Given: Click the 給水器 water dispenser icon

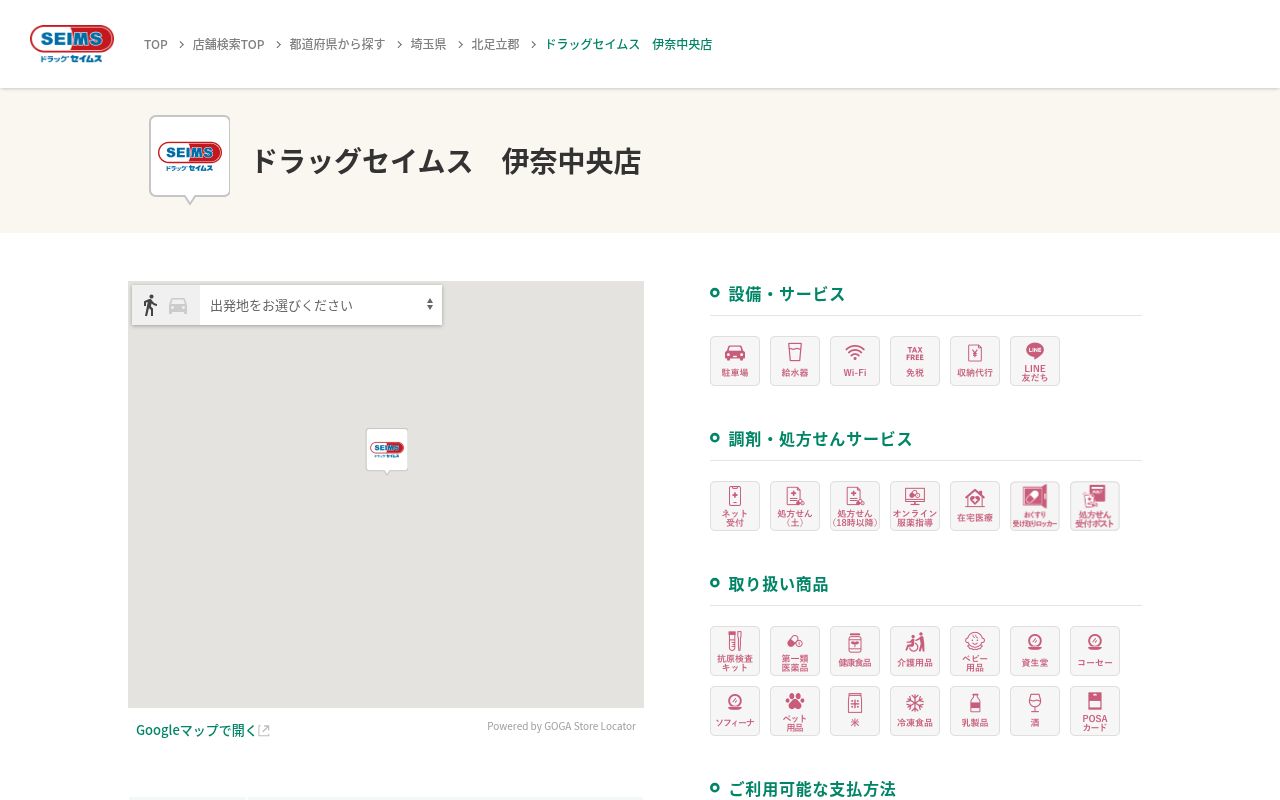Looking at the screenshot, I should (x=795, y=361).
